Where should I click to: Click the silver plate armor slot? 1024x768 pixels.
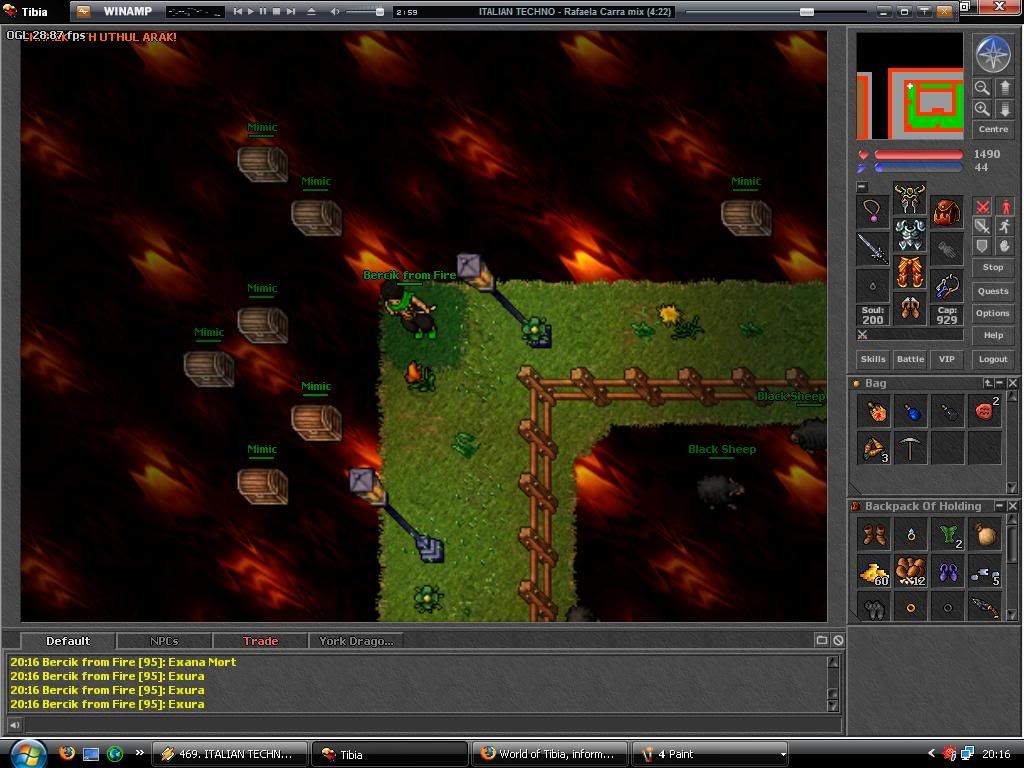tap(910, 236)
